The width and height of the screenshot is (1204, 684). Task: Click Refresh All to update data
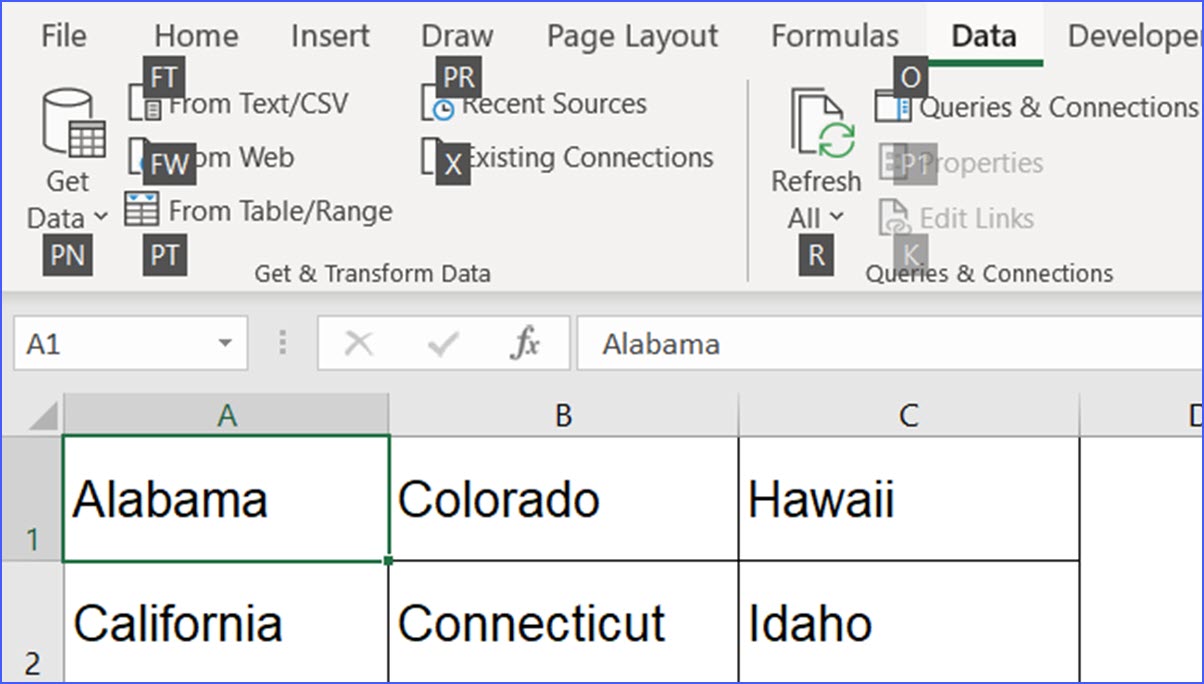(x=816, y=140)
